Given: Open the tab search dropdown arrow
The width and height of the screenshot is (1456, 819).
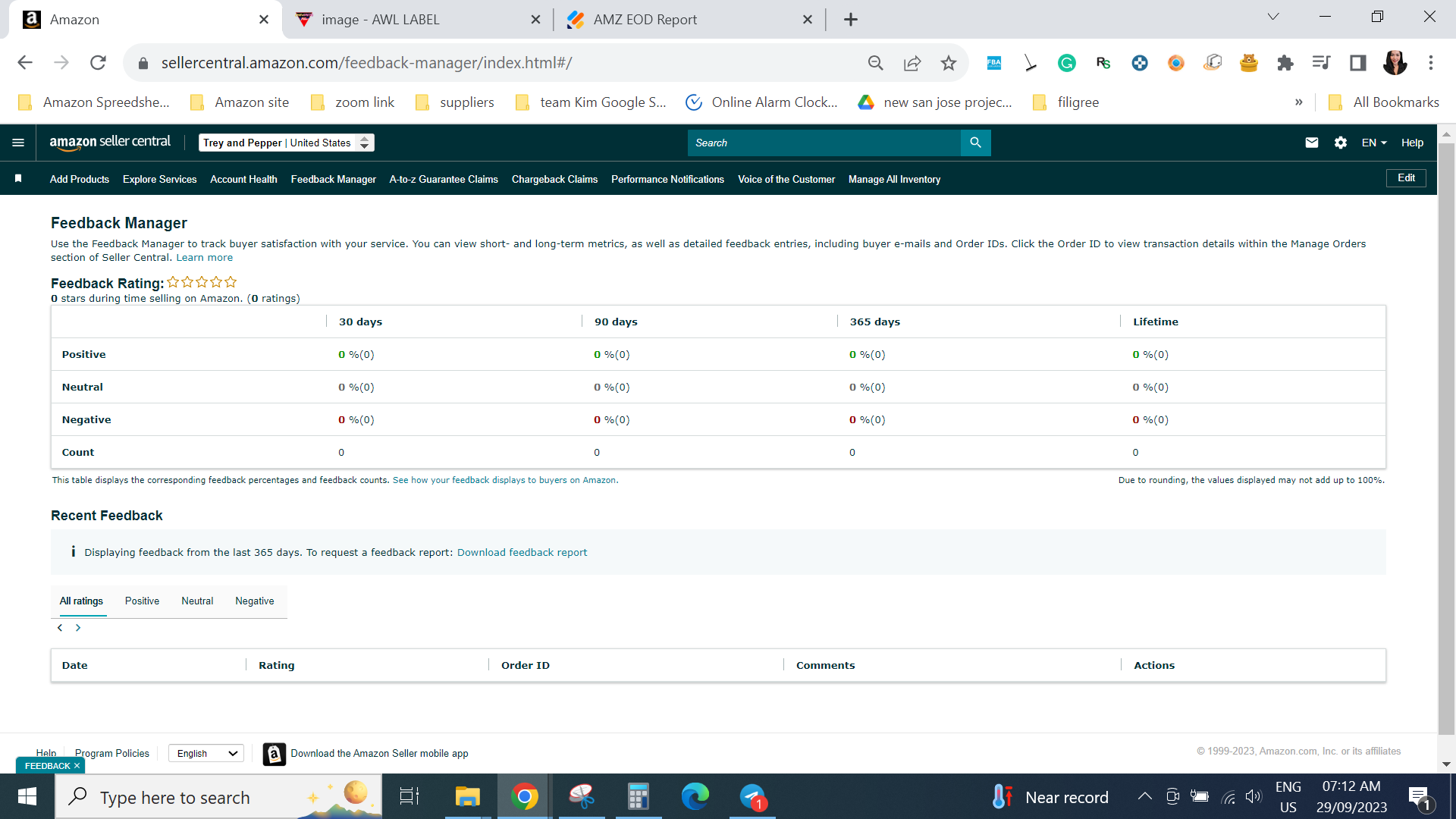Looking at the screenshot, I should [x=1273, y=17].
